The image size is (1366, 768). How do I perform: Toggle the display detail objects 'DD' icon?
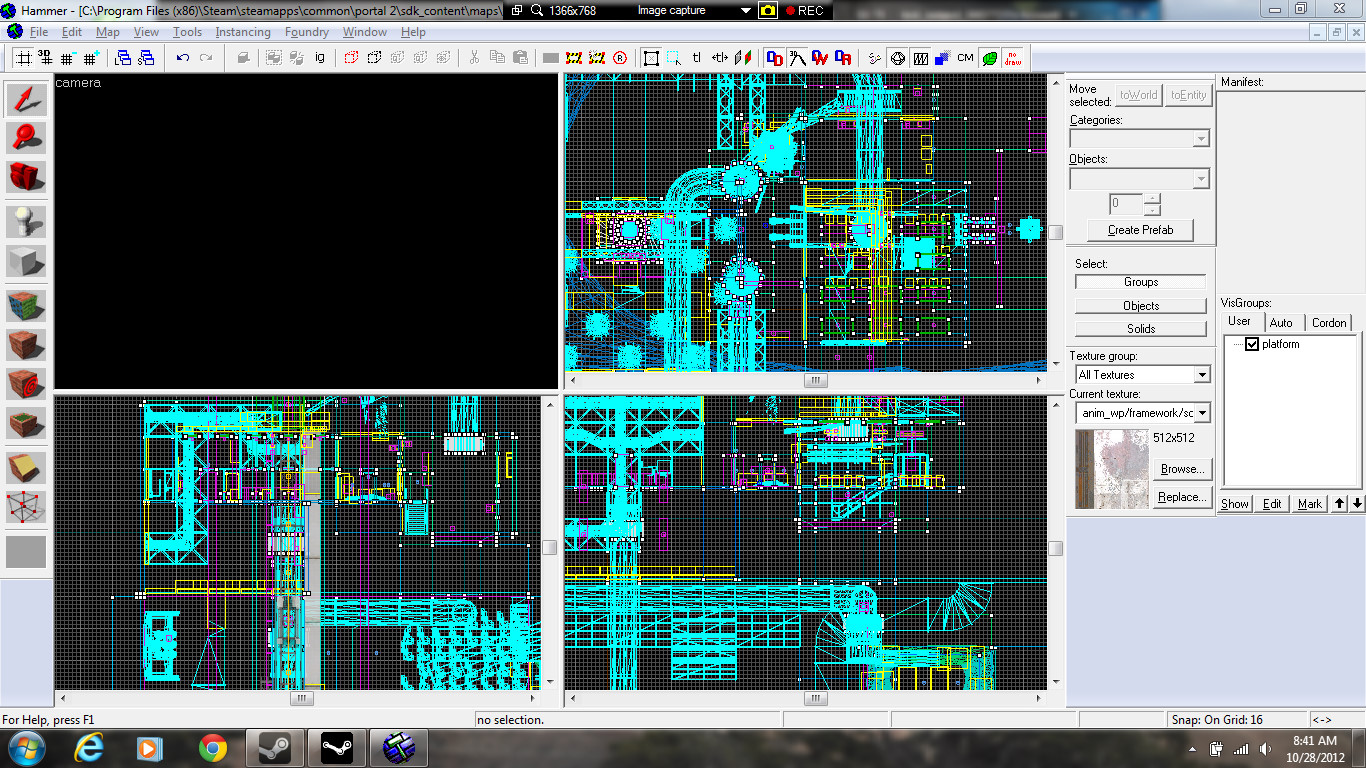coord(775,58)
